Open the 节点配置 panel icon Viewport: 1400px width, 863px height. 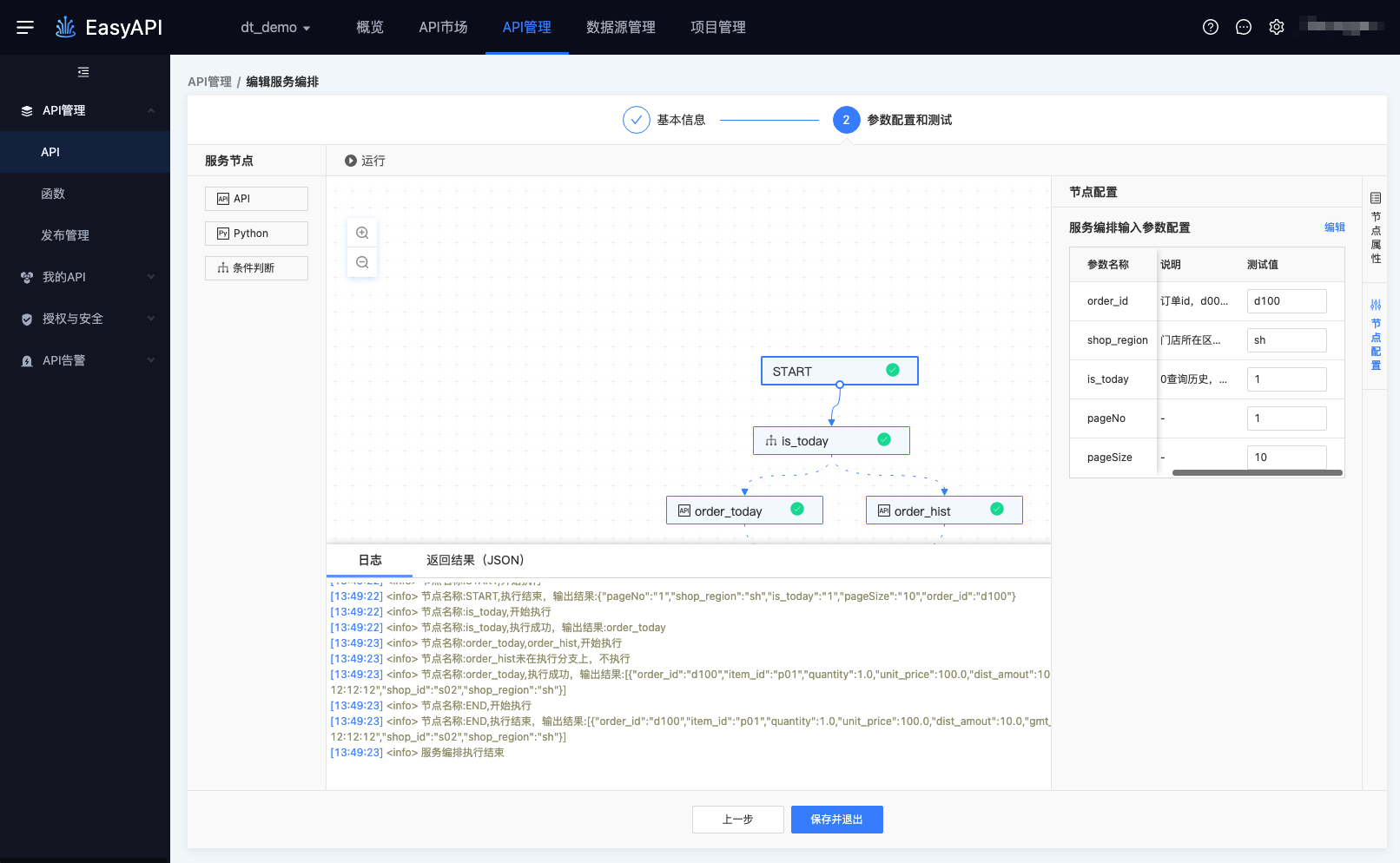click(1376, 305)
